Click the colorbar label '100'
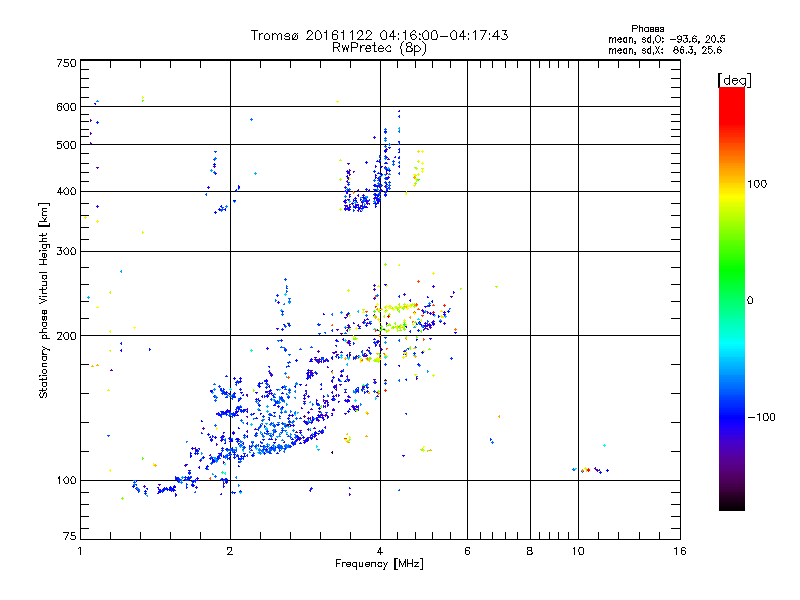Screen dimensions: 800x600 757,184
